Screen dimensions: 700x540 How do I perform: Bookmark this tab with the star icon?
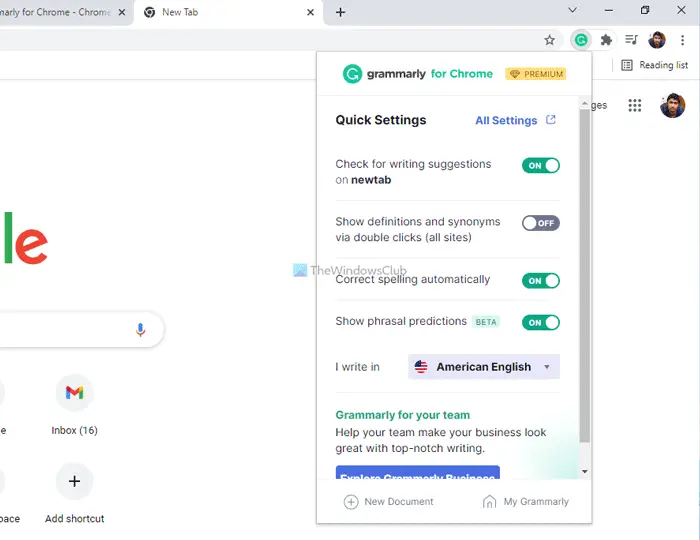pos(550,40)
